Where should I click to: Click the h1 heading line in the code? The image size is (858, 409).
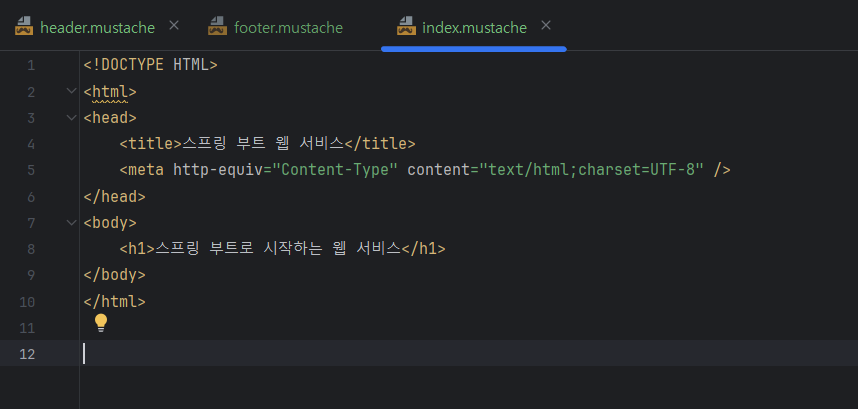point(282,249)
